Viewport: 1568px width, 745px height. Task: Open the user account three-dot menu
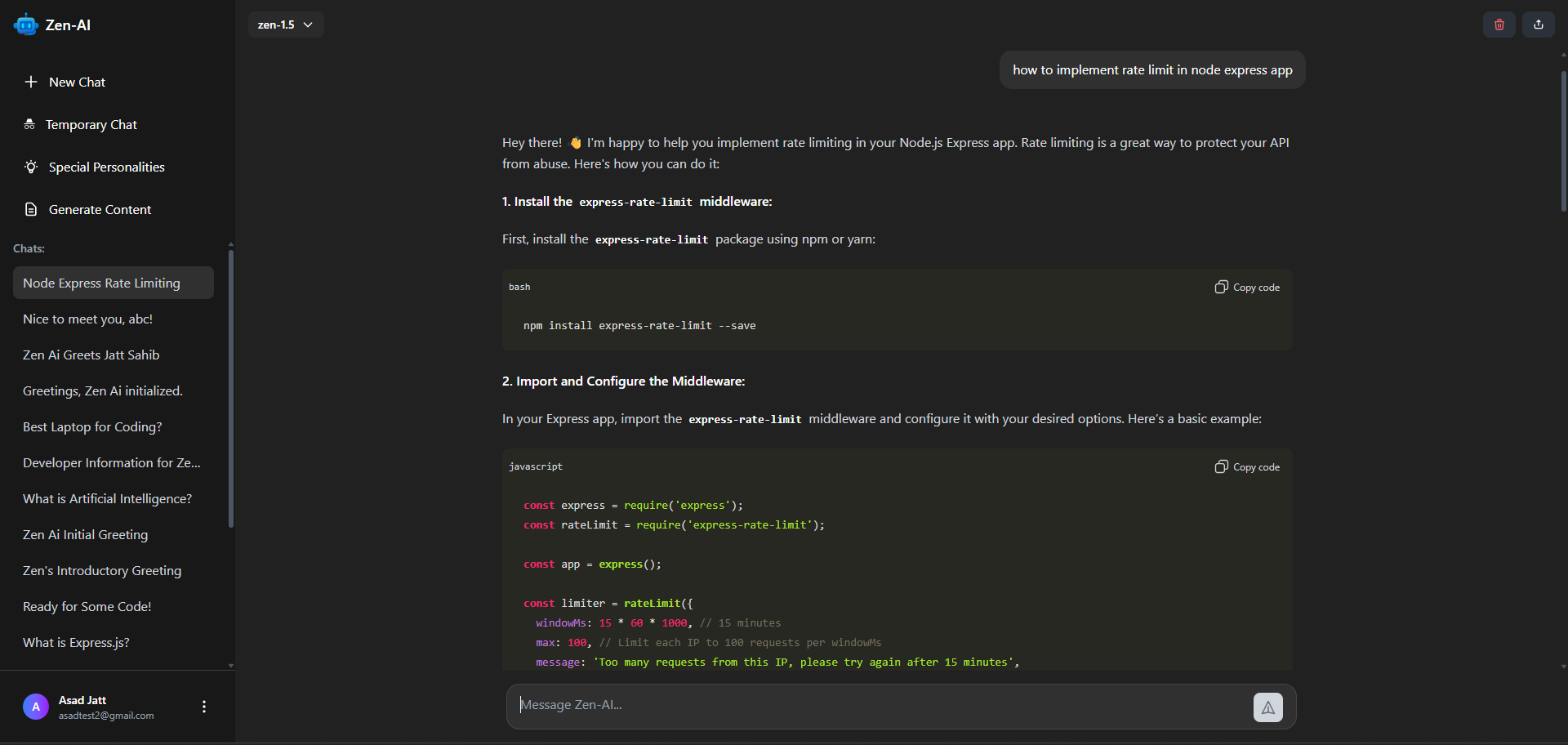(204, 707)
